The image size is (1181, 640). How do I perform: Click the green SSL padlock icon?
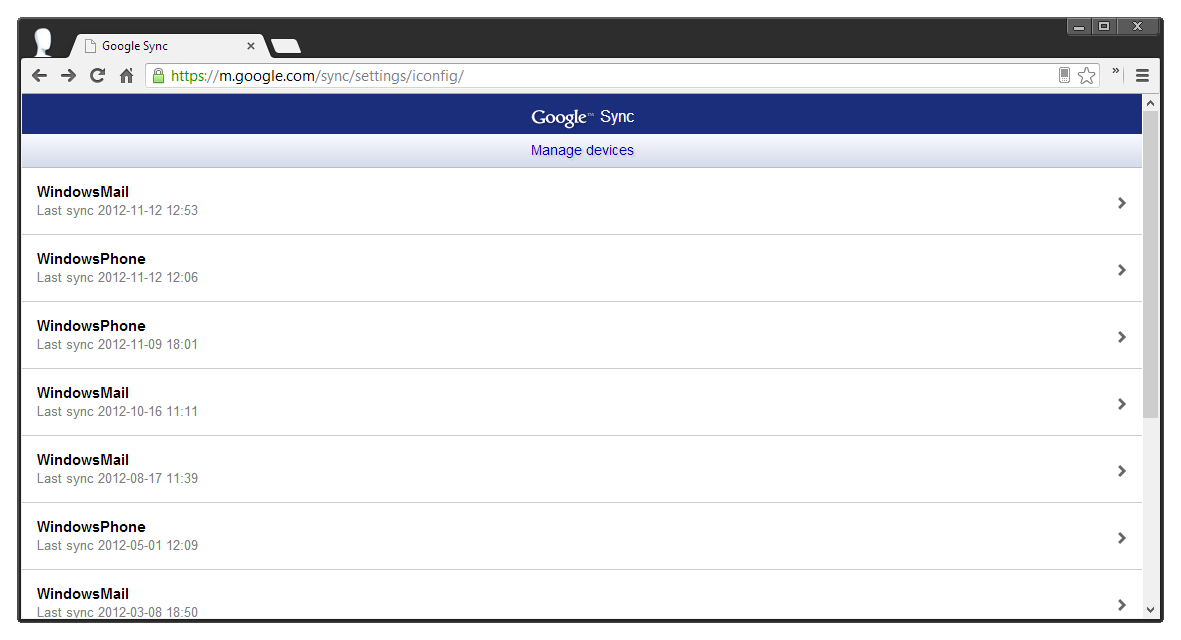coord(157,76)
